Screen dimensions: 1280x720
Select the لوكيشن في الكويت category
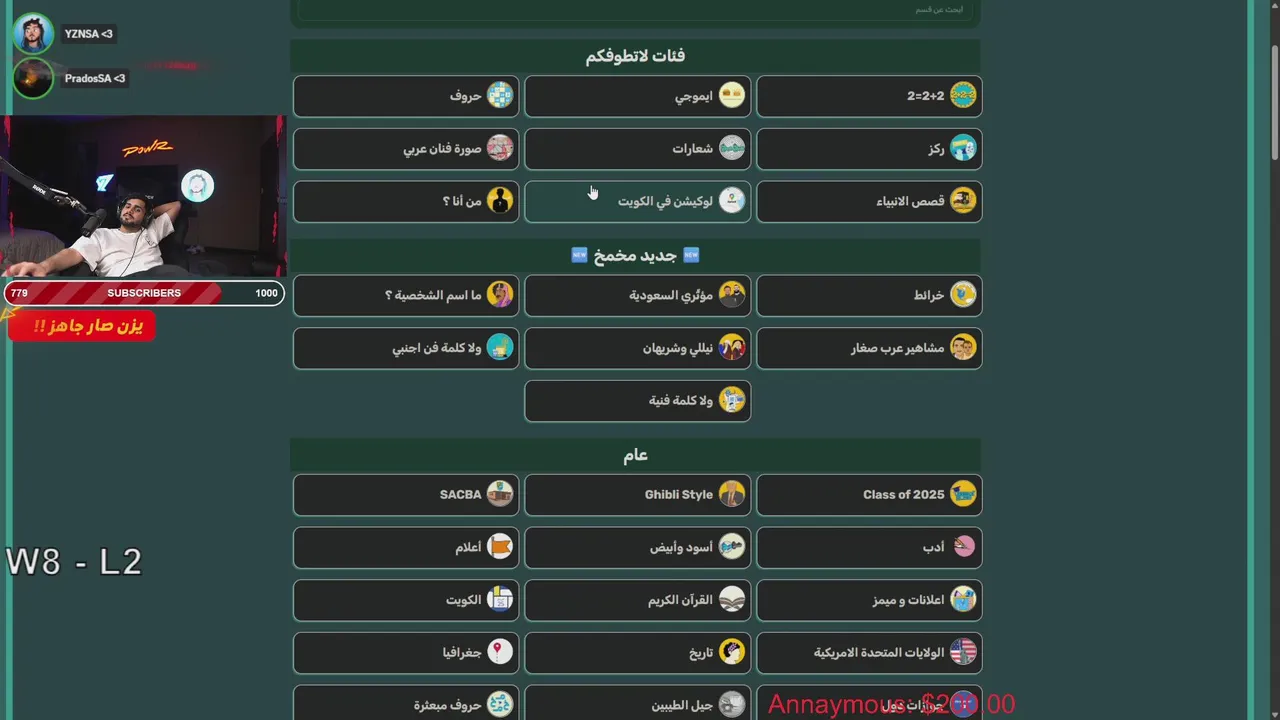pos(637,201)
